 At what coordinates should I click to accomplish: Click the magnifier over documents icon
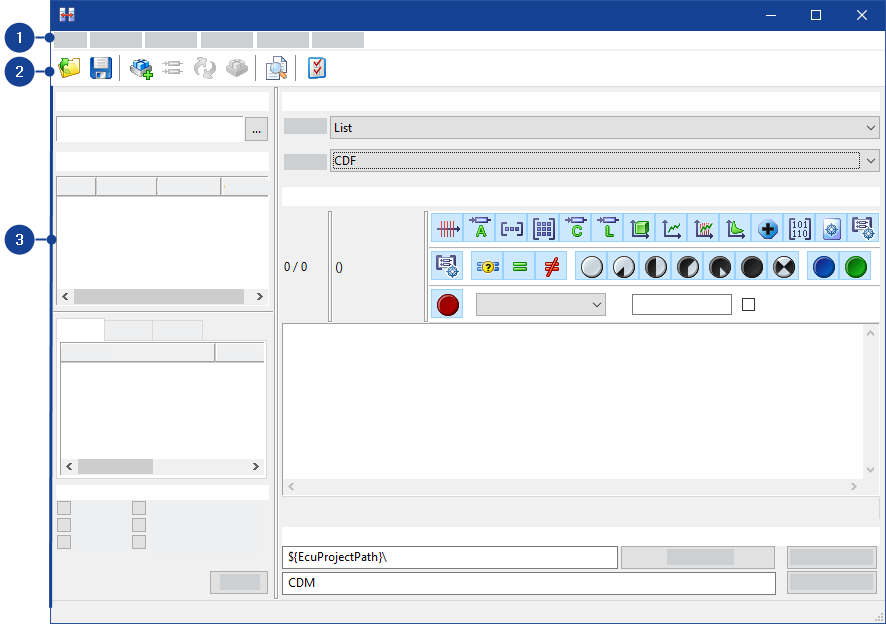(276, 68)
